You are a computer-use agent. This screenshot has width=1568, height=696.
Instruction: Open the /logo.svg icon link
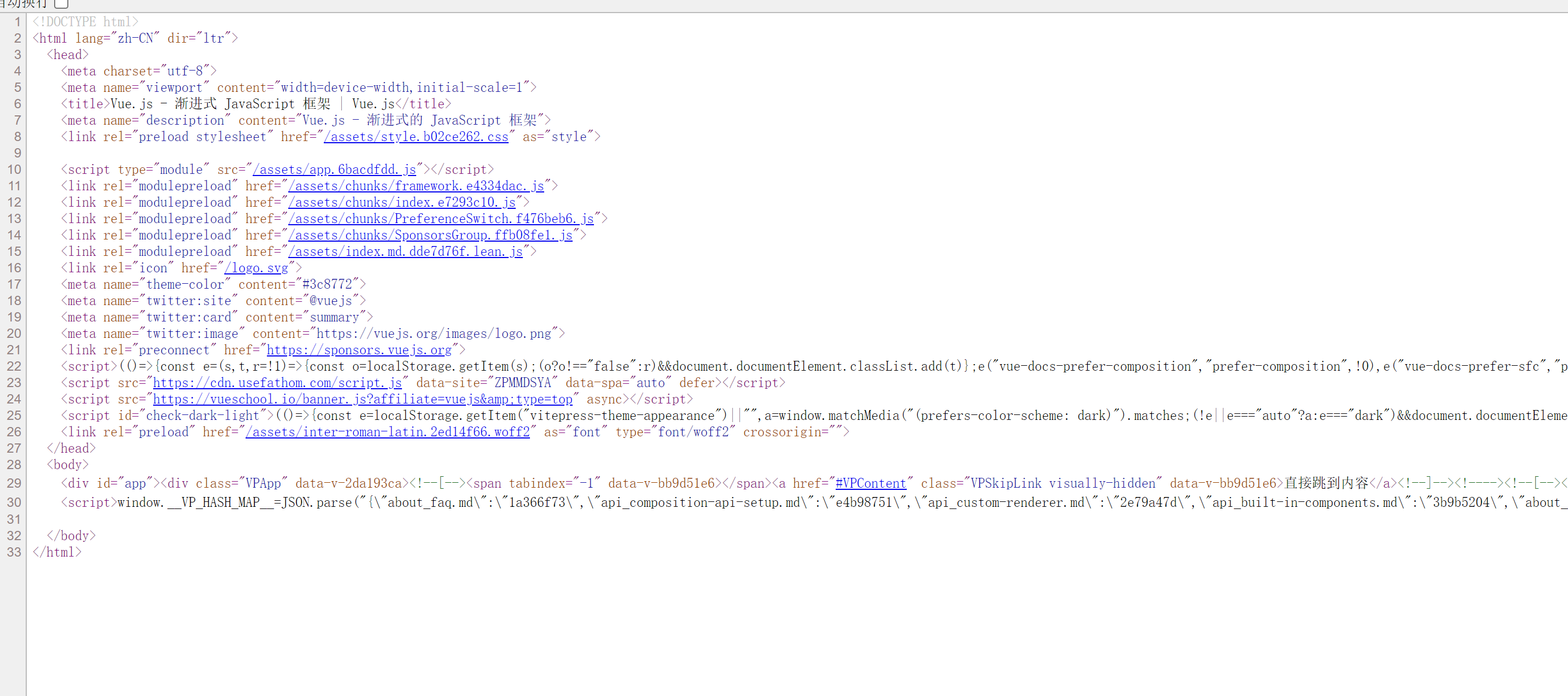[x=257, y=268]
